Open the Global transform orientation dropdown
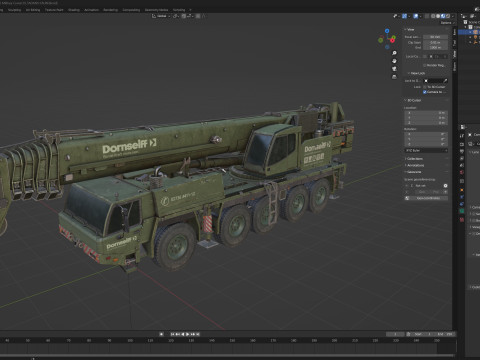The height and width of the screenshot is (360, 480). click(161, 16)
